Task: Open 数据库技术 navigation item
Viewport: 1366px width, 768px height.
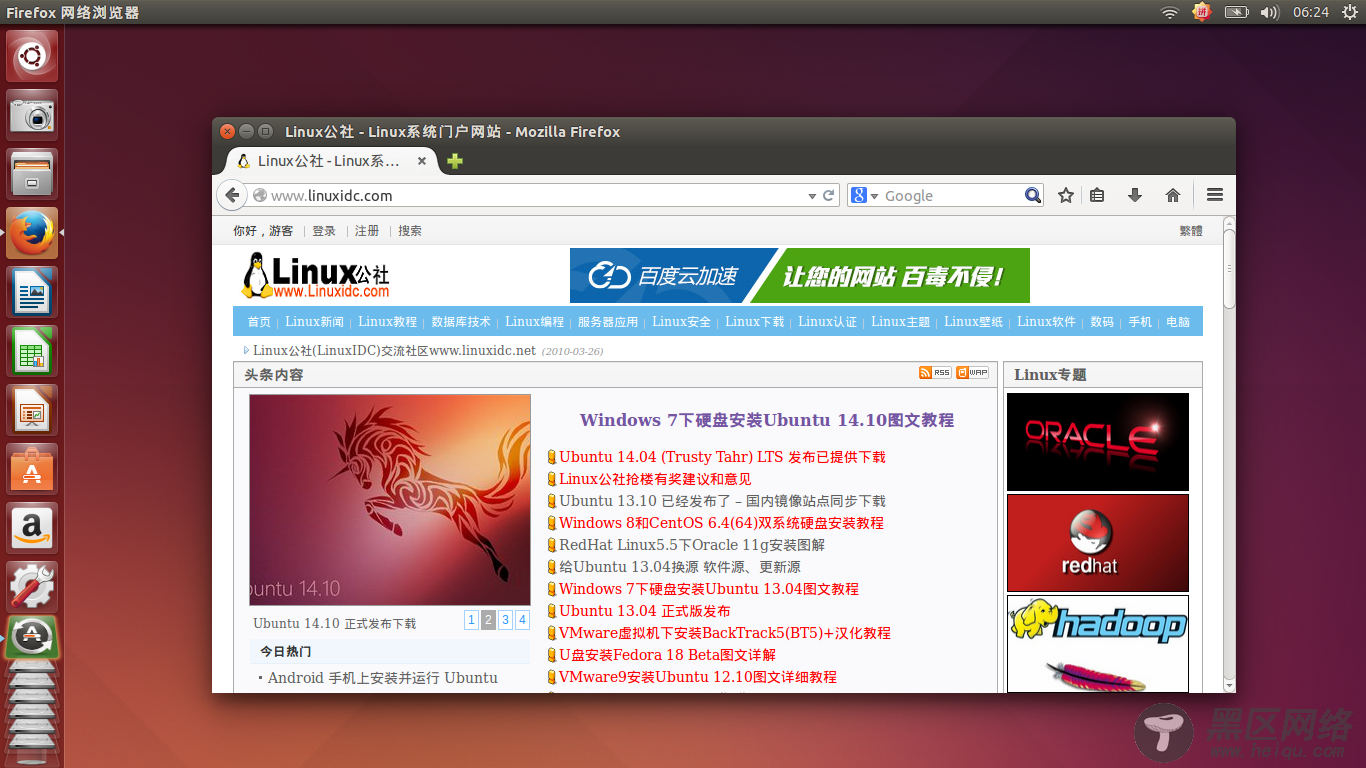Action: click(461, 322)
